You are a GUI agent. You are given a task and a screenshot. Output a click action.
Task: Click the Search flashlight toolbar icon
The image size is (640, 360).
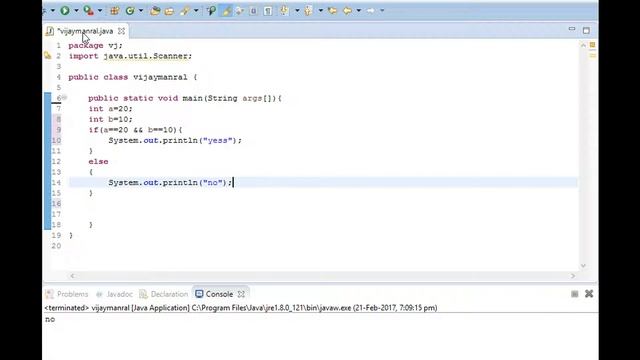coord(185,11)
